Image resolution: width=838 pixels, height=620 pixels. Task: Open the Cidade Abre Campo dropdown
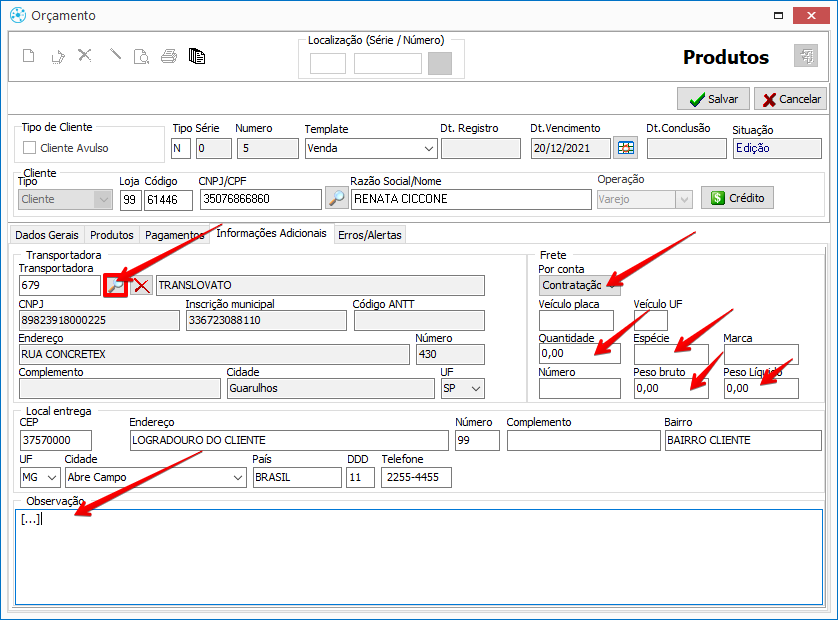pos(238,477)
